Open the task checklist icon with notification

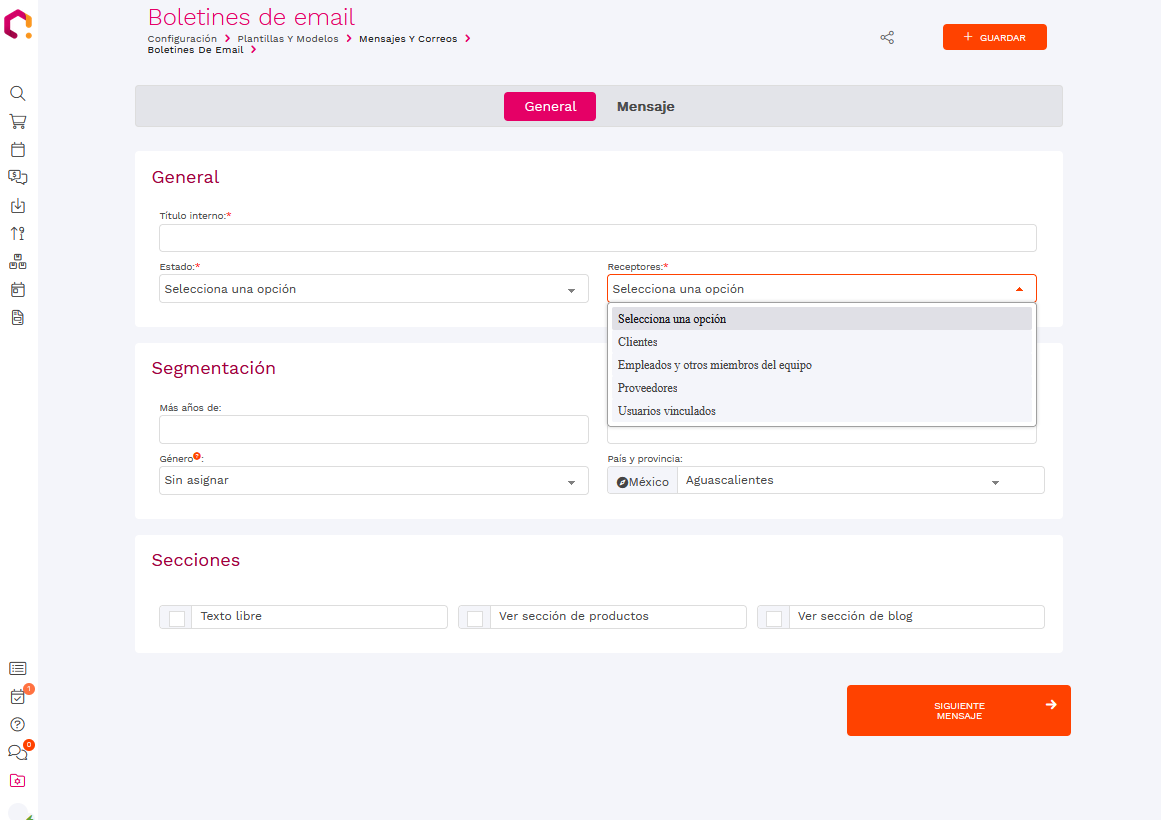pos(17,697)
